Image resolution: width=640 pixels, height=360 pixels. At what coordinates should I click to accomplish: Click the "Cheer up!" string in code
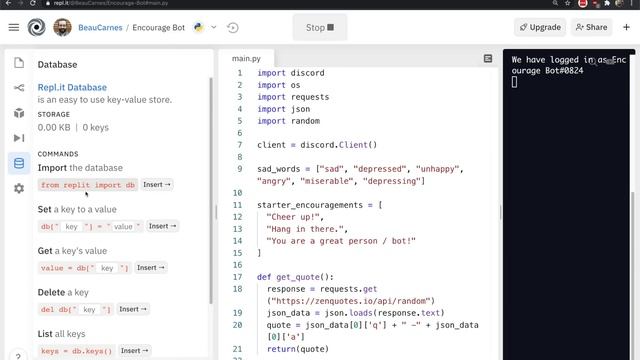293,217
